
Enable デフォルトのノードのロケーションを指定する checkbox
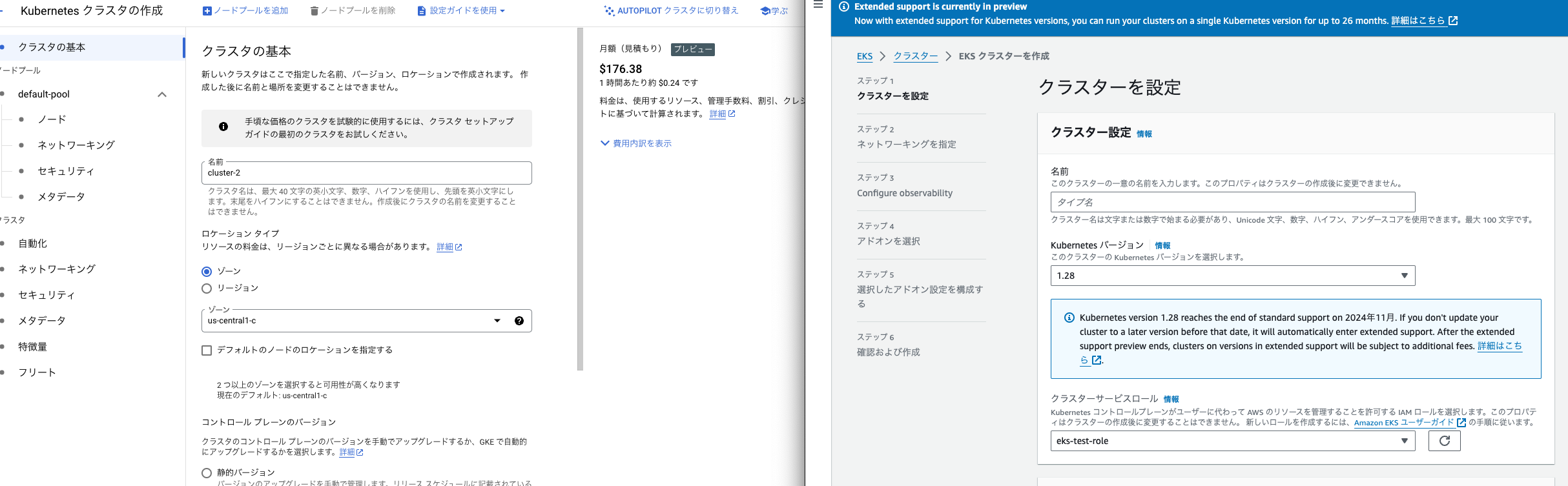(207, 350)
